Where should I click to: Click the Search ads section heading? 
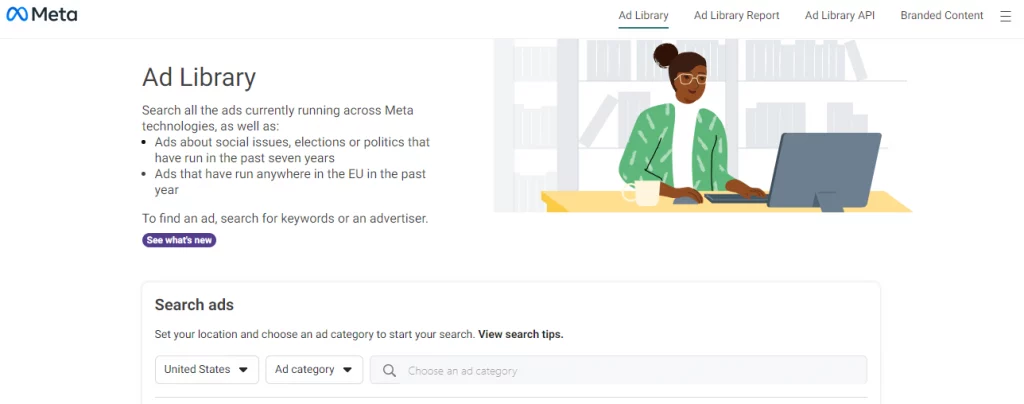point(194,305)
